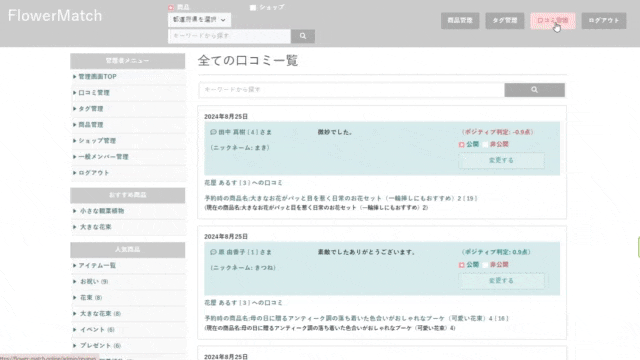This screenshot has height=360, width=640.
Task: Open タグ管理 in the top header
Action: click(505, 20)
